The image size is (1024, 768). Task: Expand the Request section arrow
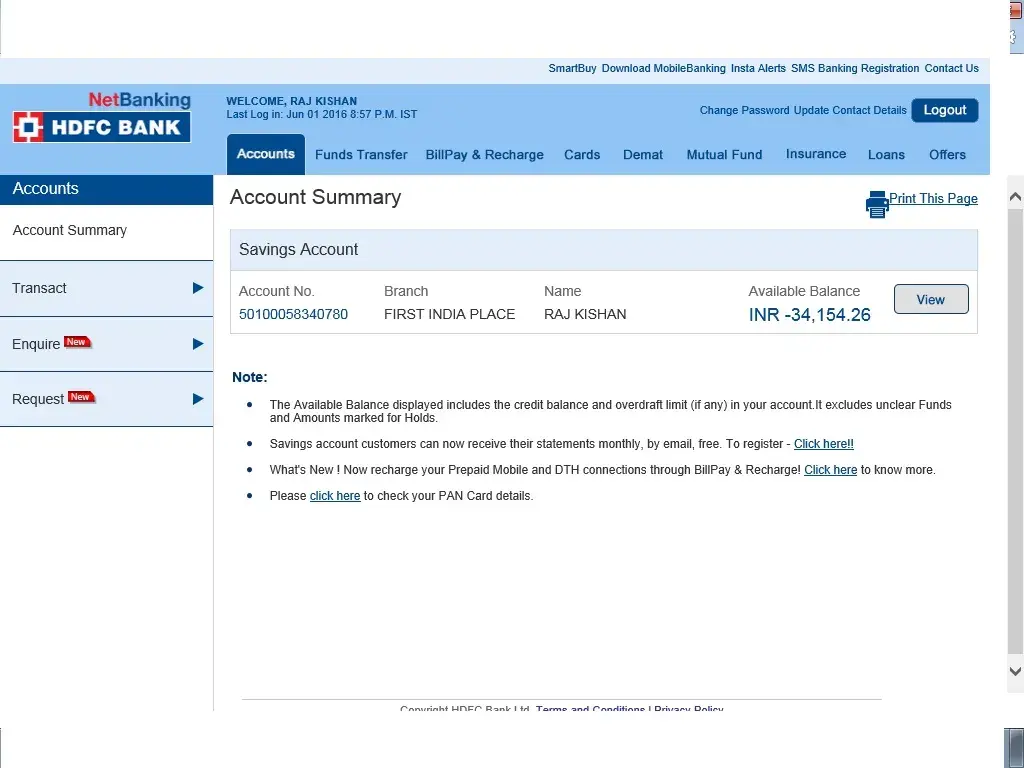pos(198,399)
